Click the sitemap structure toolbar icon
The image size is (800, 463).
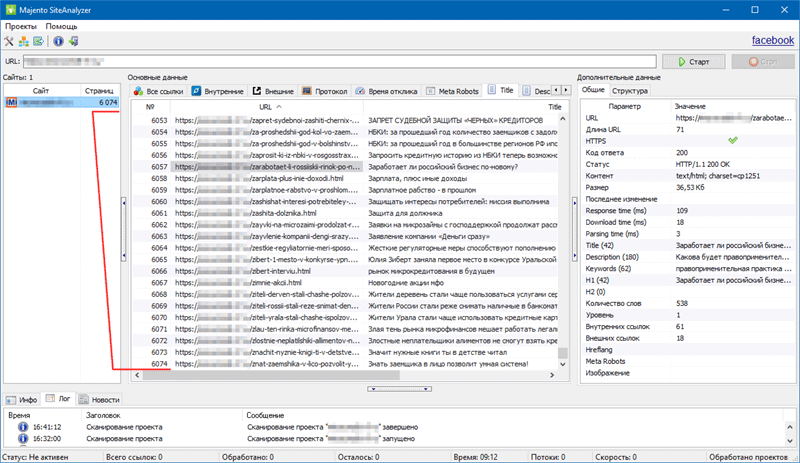tap(23, 41)
